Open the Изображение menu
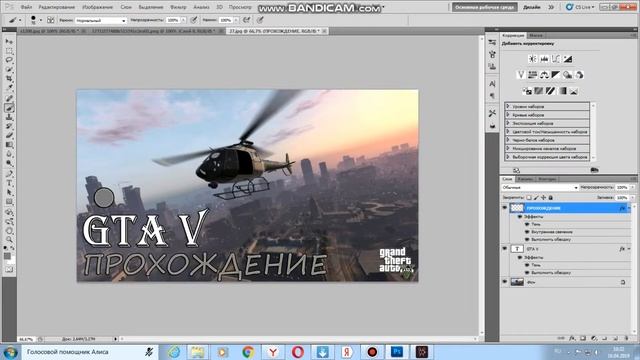The width and height of the screenshot is (640, 360). [x=98, y=7]
